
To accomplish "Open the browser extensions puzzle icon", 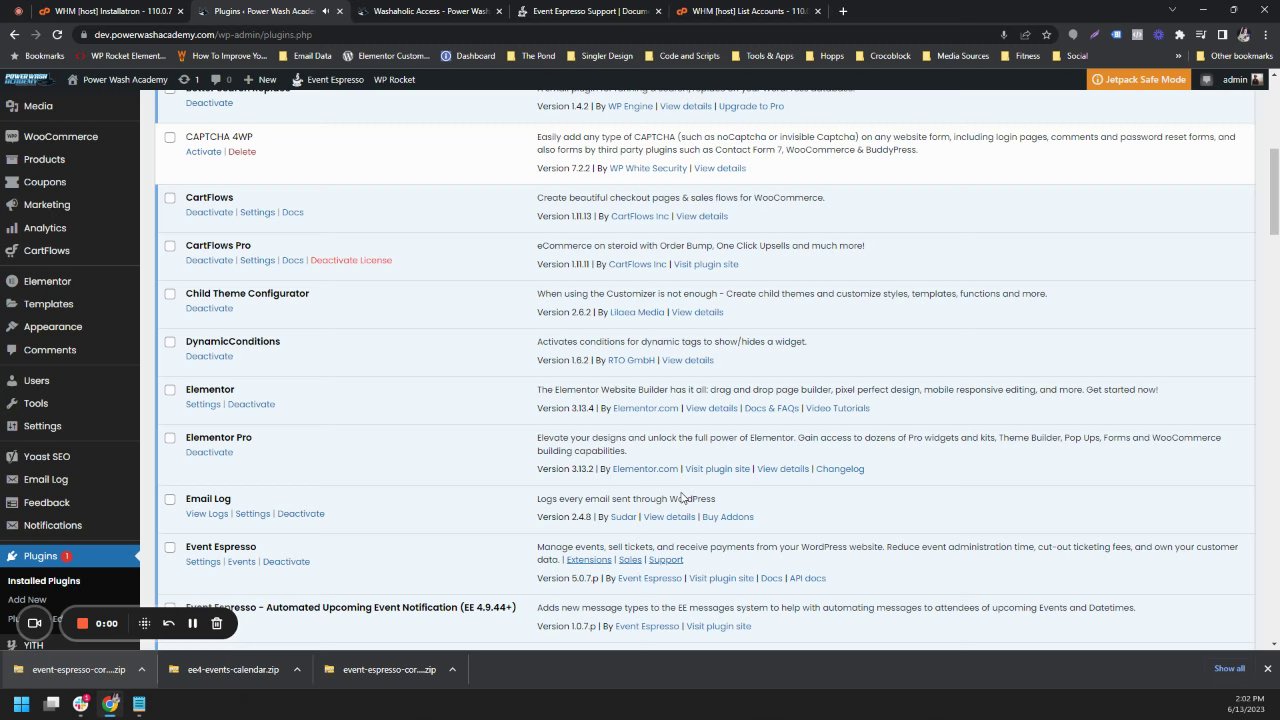I will (x=1179, y=34).
